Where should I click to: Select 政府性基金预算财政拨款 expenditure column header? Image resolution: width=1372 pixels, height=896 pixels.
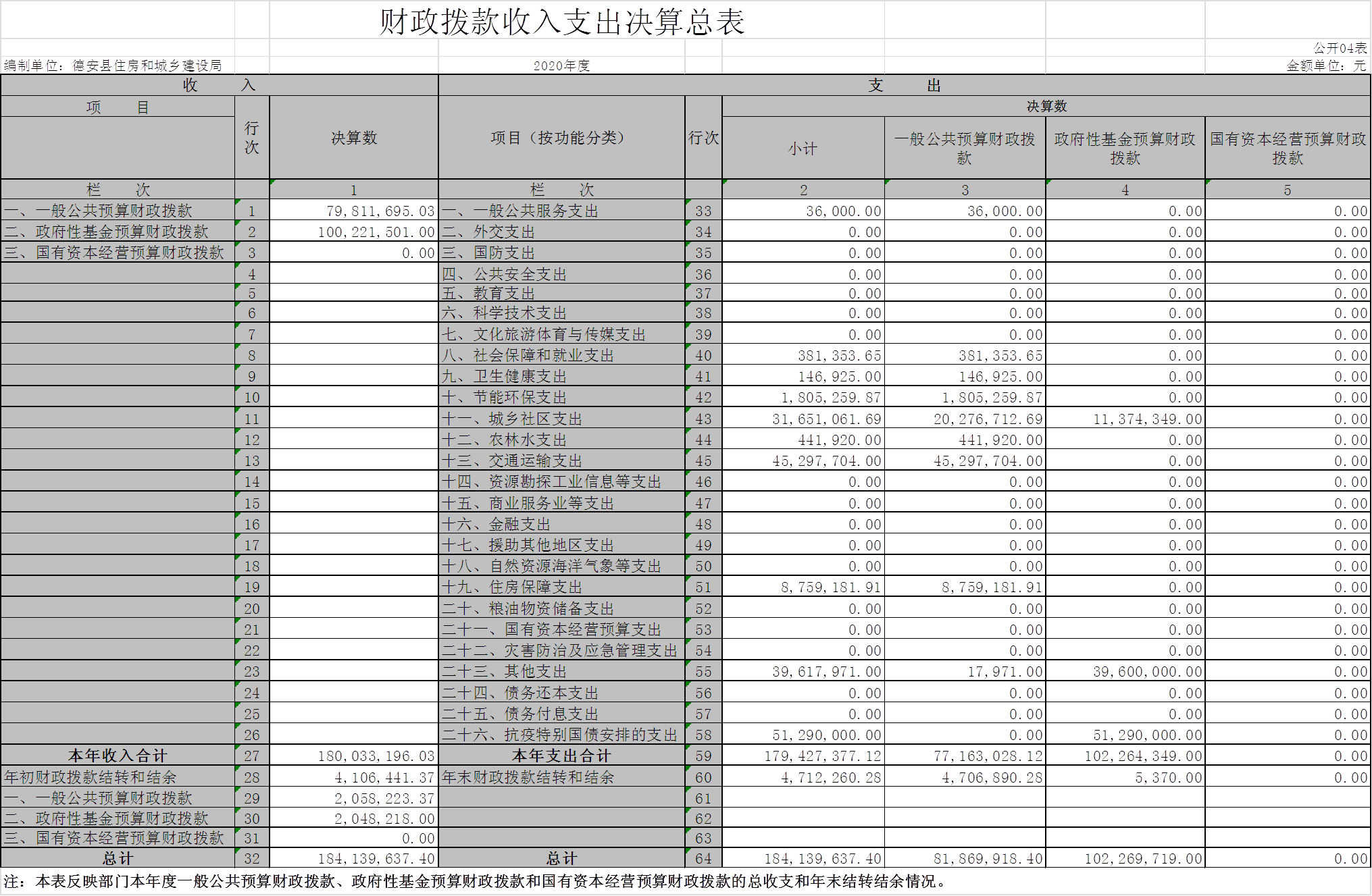[x=1125, y=149]
